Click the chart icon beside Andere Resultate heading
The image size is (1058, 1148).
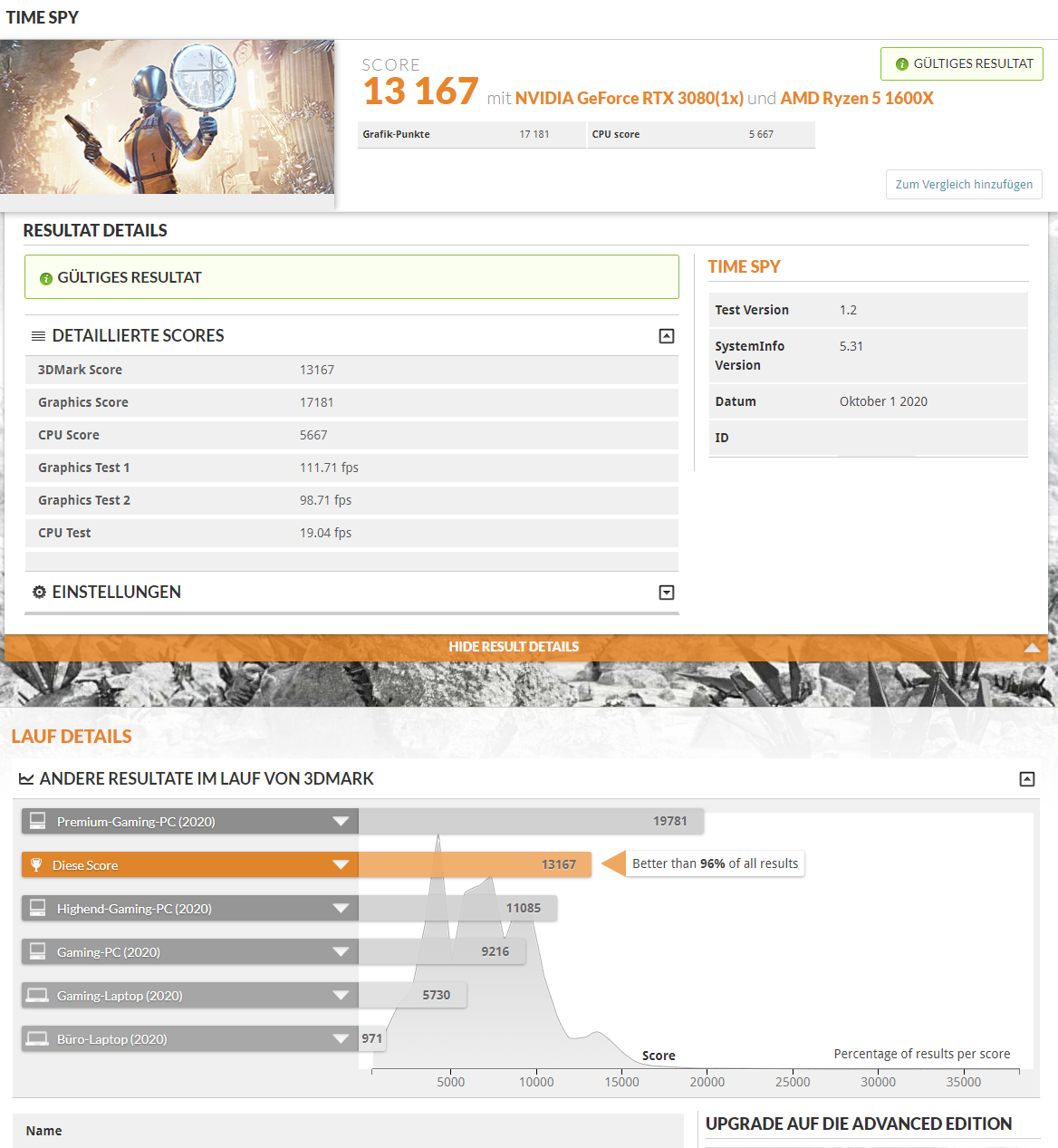point(26,779)
